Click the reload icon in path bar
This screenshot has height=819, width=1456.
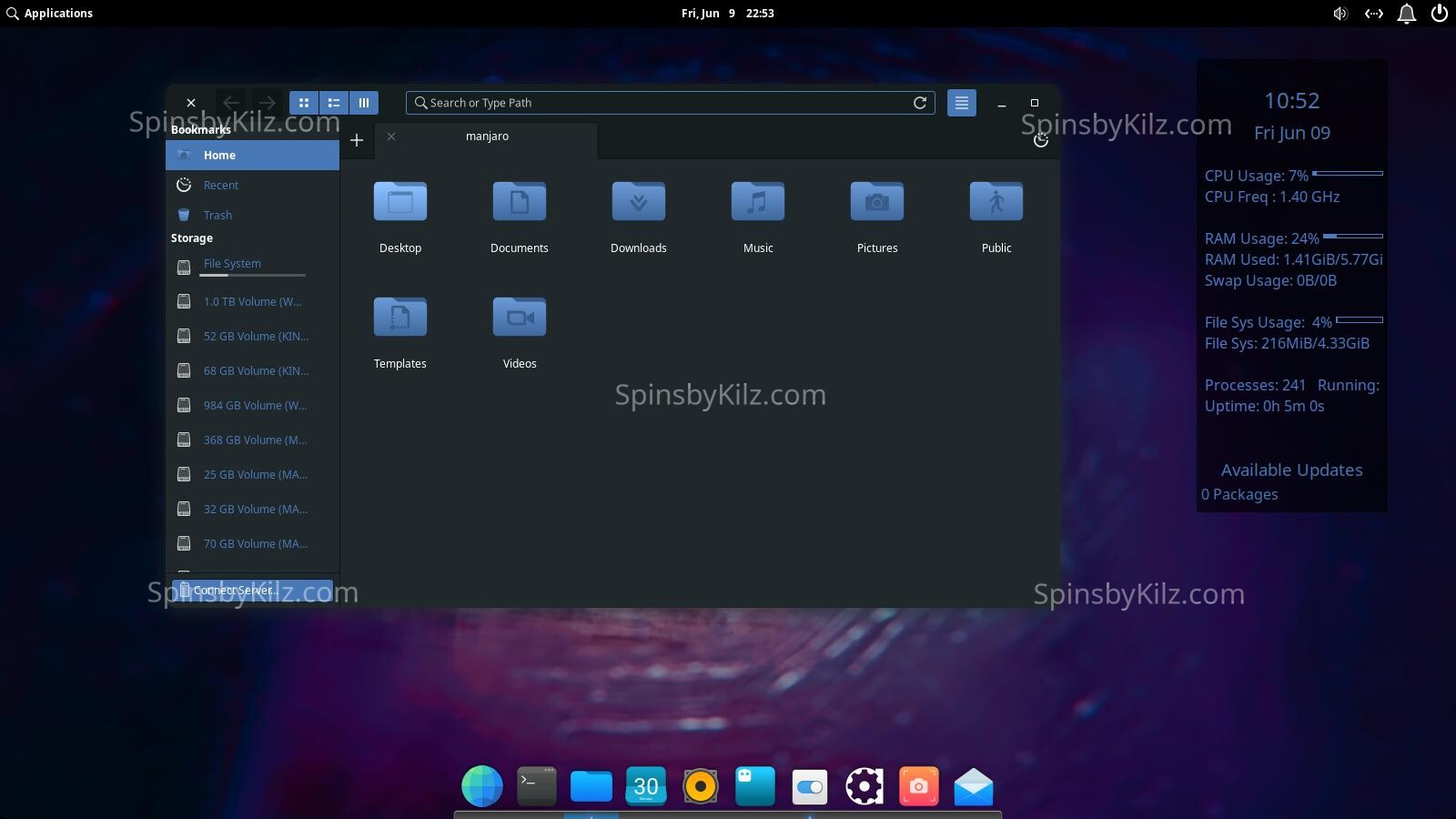pos(920,103)
